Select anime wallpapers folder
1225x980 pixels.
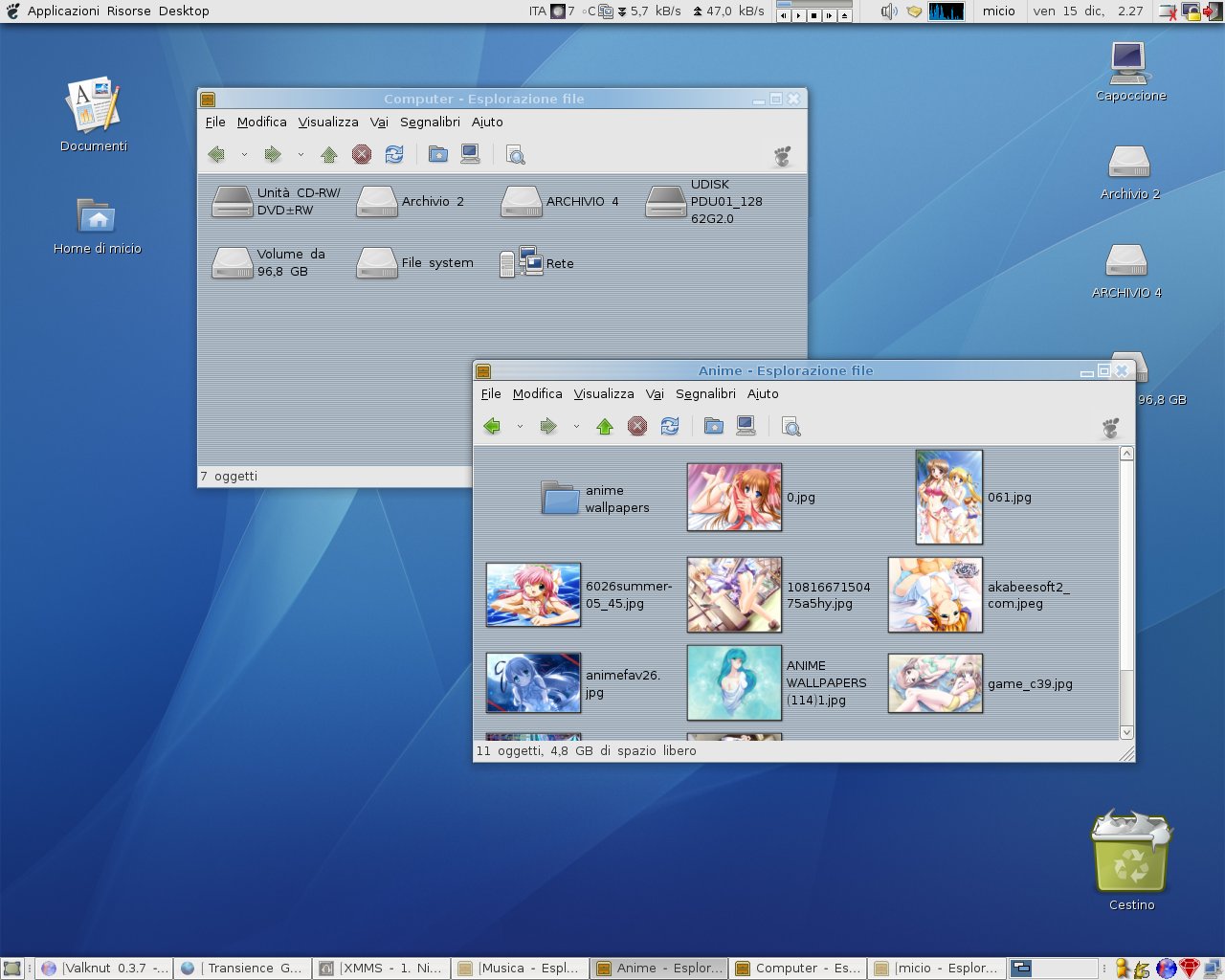561,498
